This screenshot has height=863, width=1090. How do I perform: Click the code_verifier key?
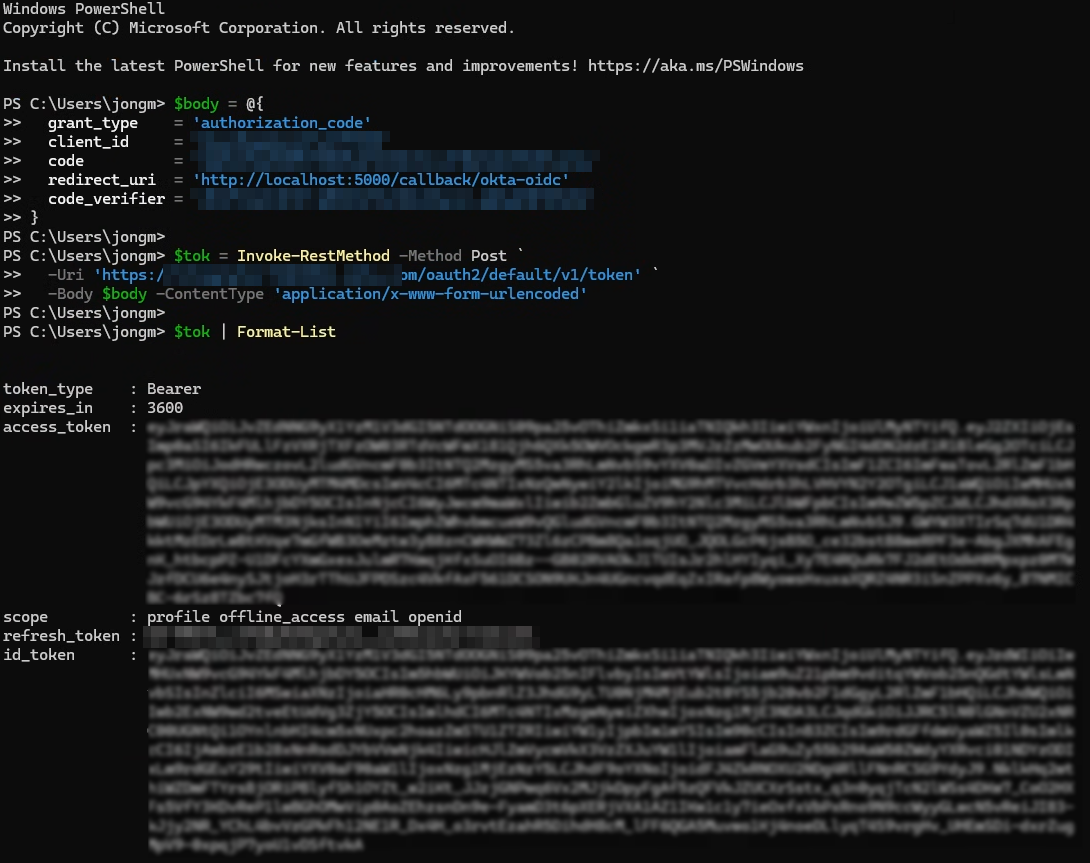(106, 199)
